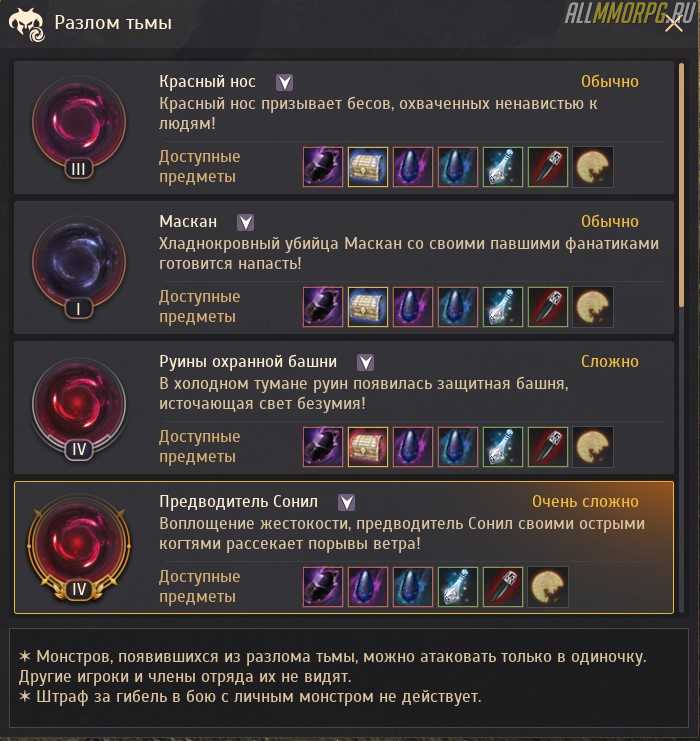This screenshot has height=741, width=700.
Task: Expand the dropdown arrow next to Красный нос
Action: (x=284, y=82)
